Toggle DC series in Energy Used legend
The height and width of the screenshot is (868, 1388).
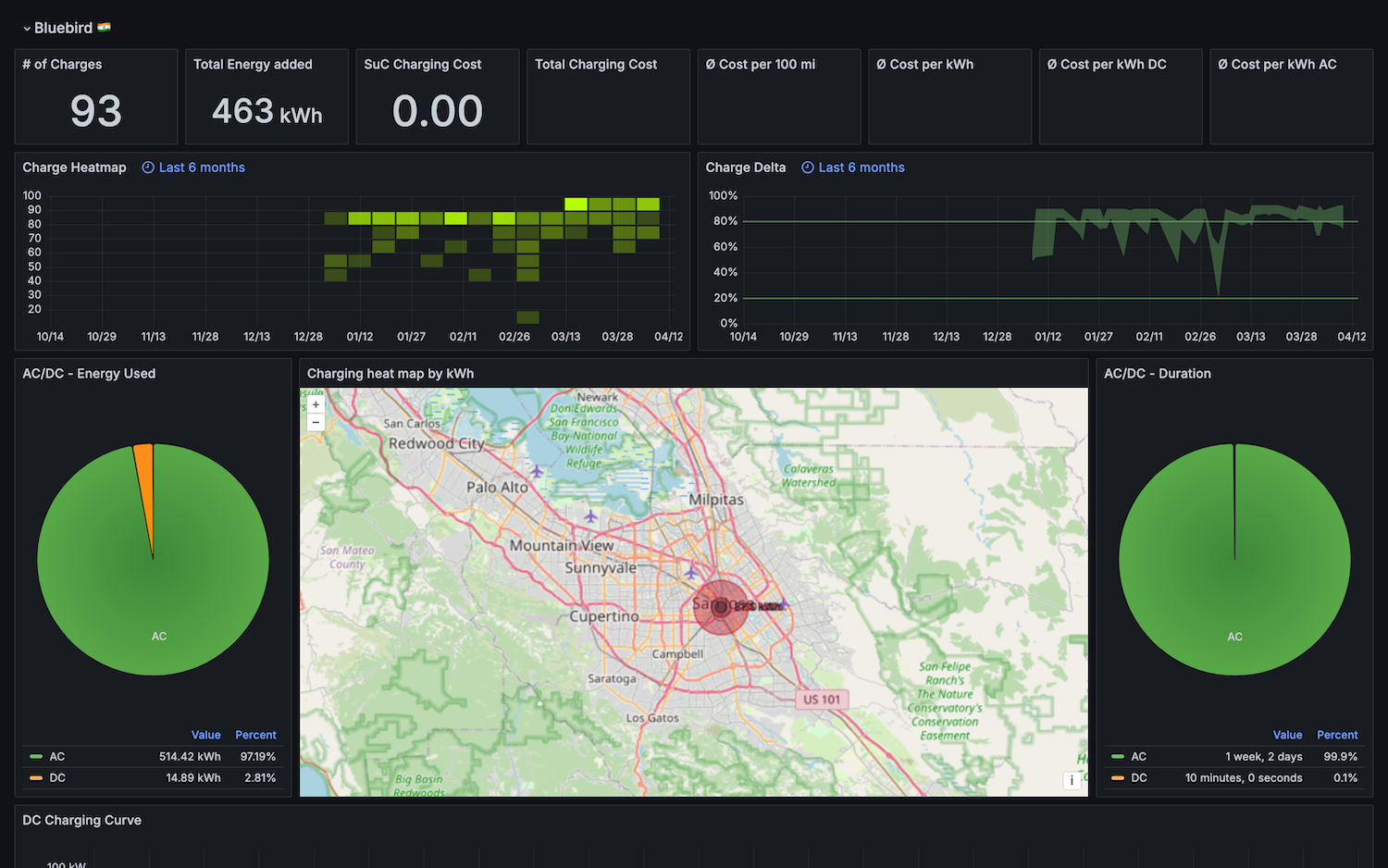[56, 778]
